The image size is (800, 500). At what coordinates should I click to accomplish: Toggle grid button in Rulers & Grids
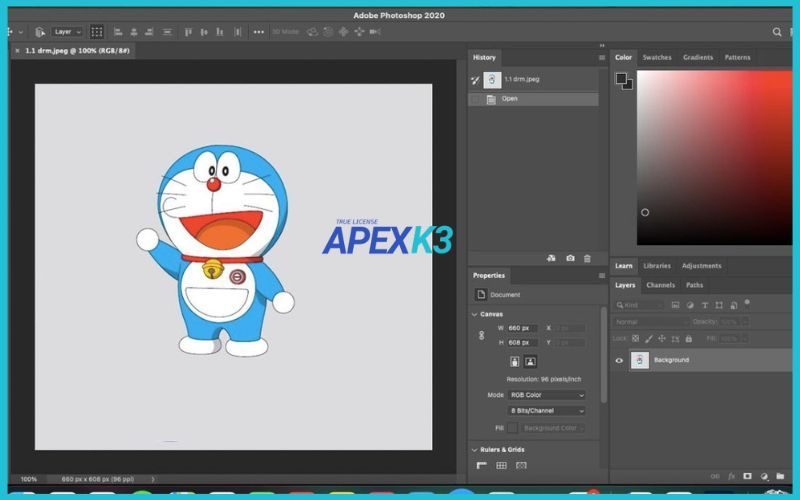click(x=502, y=465)
